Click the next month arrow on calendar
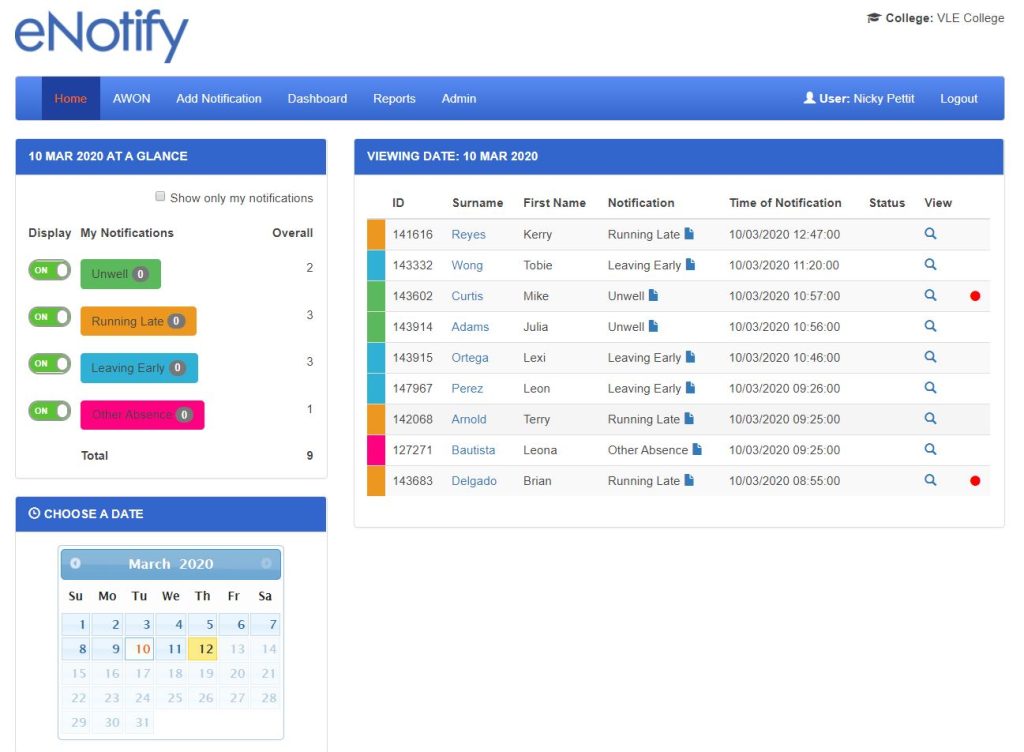Screen dimensions: 1024x752 click(x=266, y=564)
